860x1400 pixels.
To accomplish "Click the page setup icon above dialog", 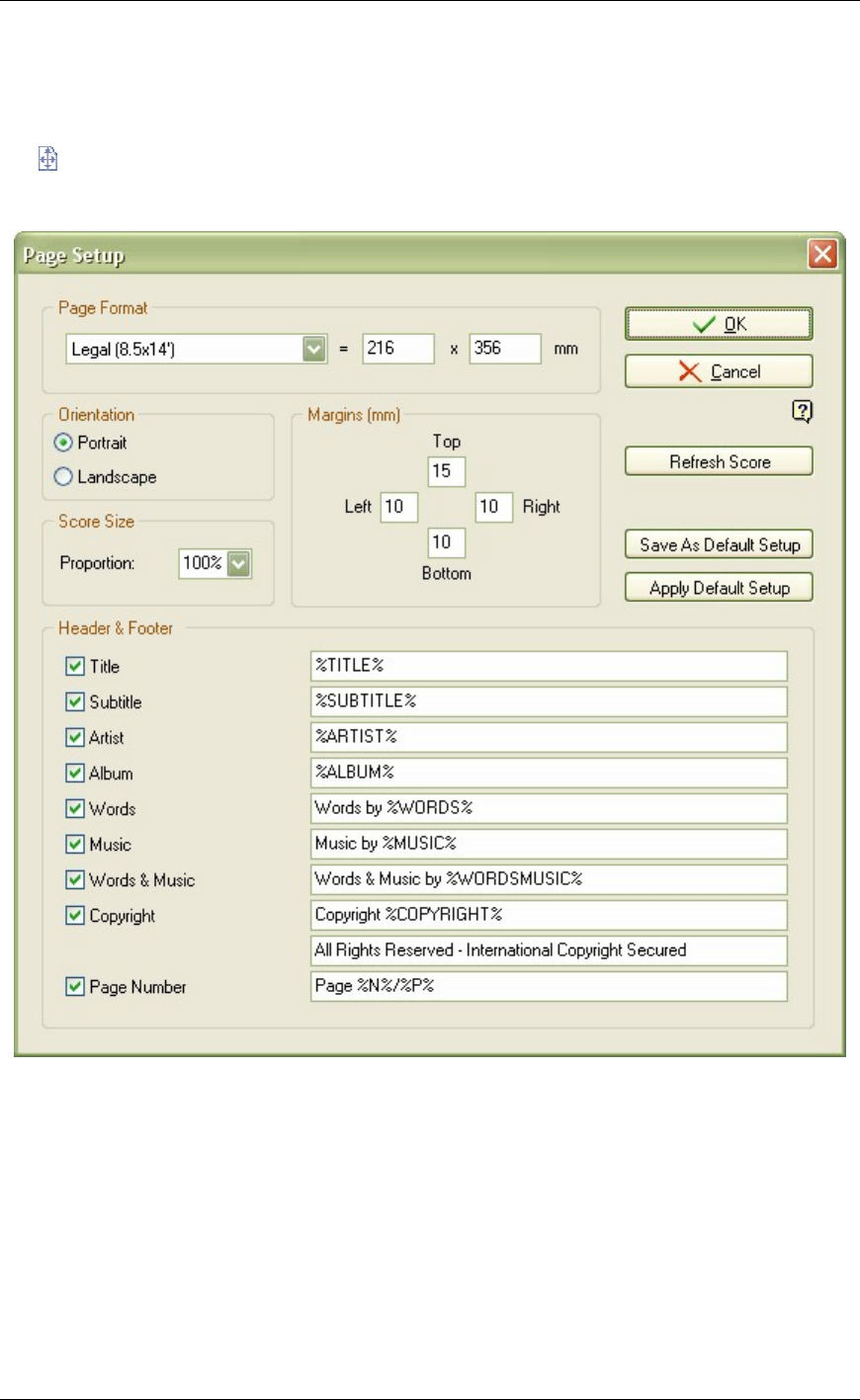I will 47,158.
